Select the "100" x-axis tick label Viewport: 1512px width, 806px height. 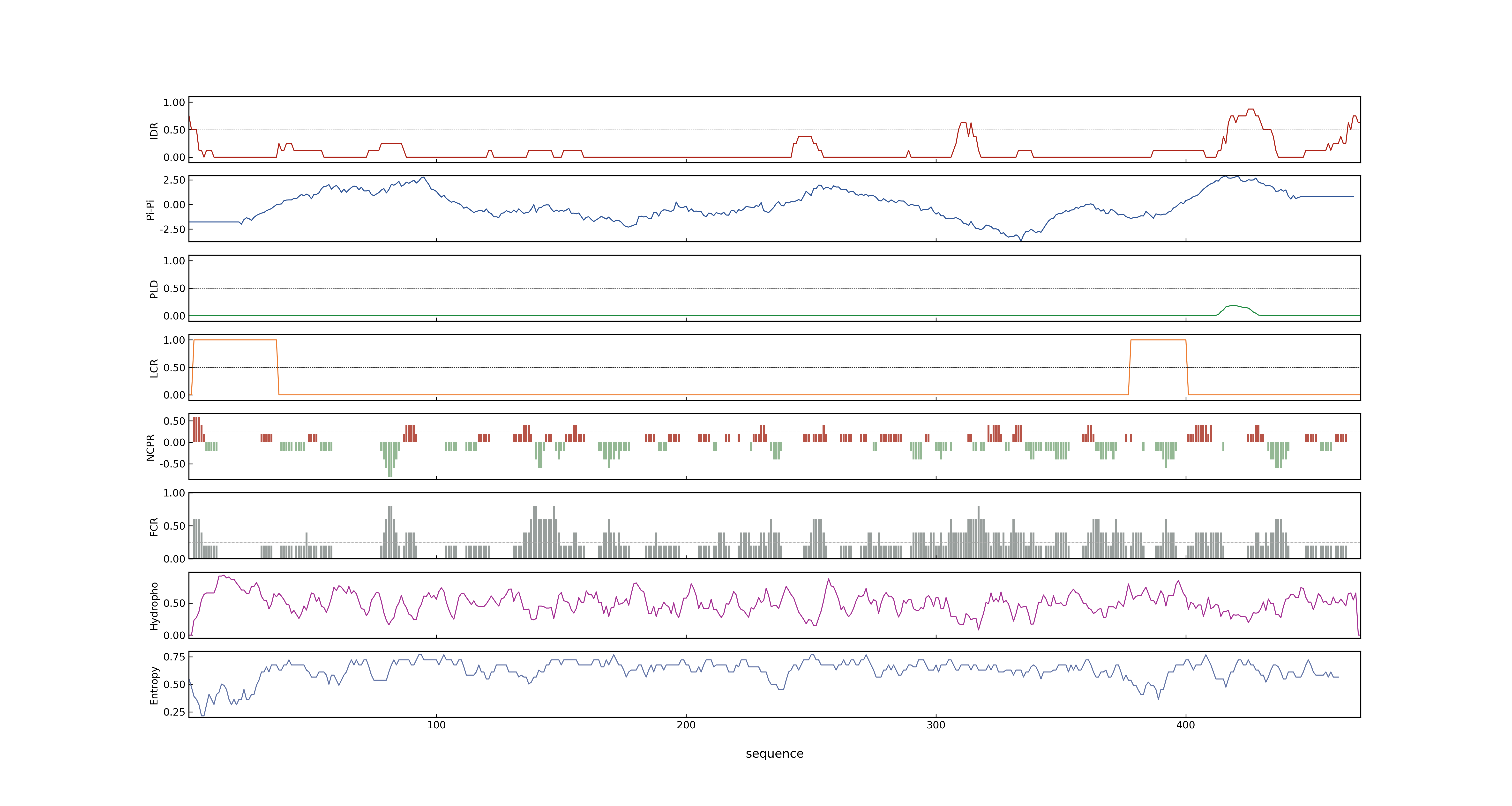pyautogui.click(x=436, y=725)
